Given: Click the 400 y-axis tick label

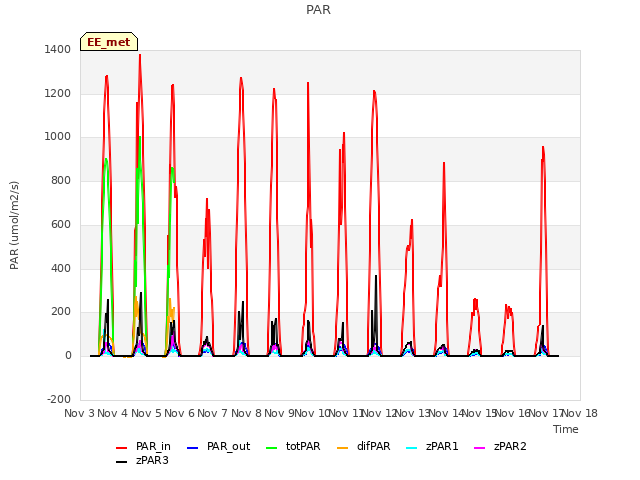Looking at the screenshot, I should pos(61,268).
